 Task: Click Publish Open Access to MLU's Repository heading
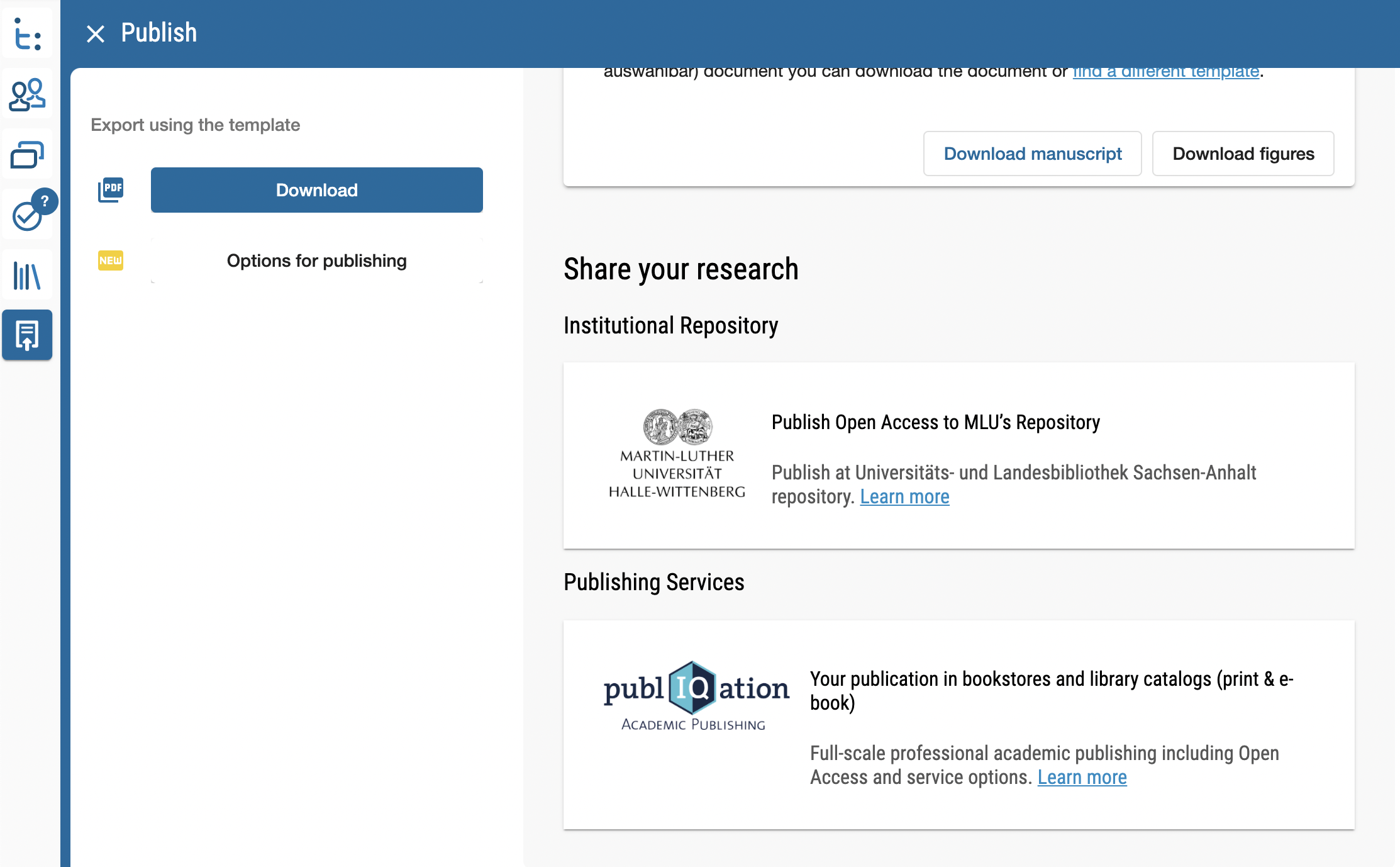click(x=935, y=422)
